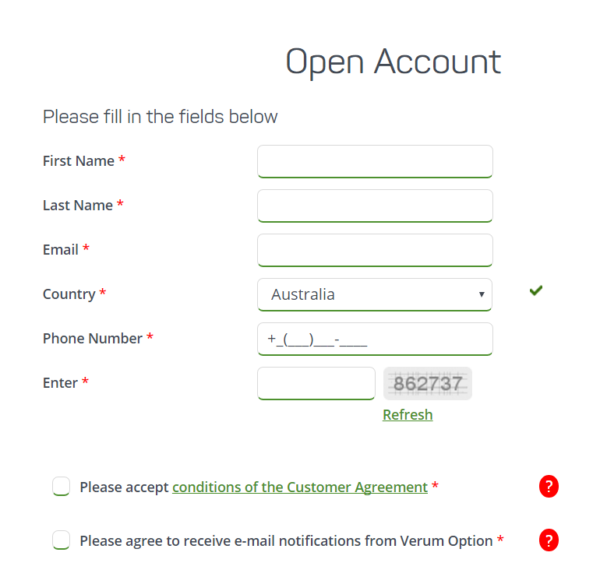Tick the e-mail notifications agreement checkbox

click(61, 540)
